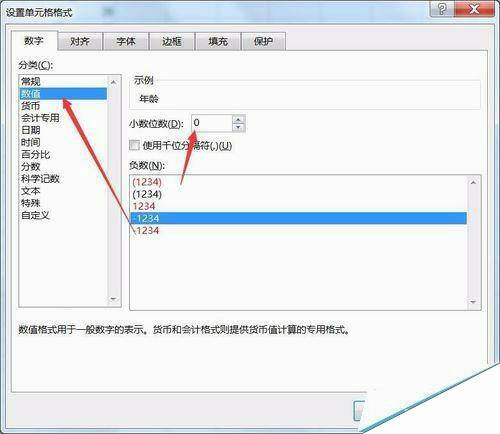Open the 填充 tab
The height and width of the screenshot is (434, 500).
[218, 41]
